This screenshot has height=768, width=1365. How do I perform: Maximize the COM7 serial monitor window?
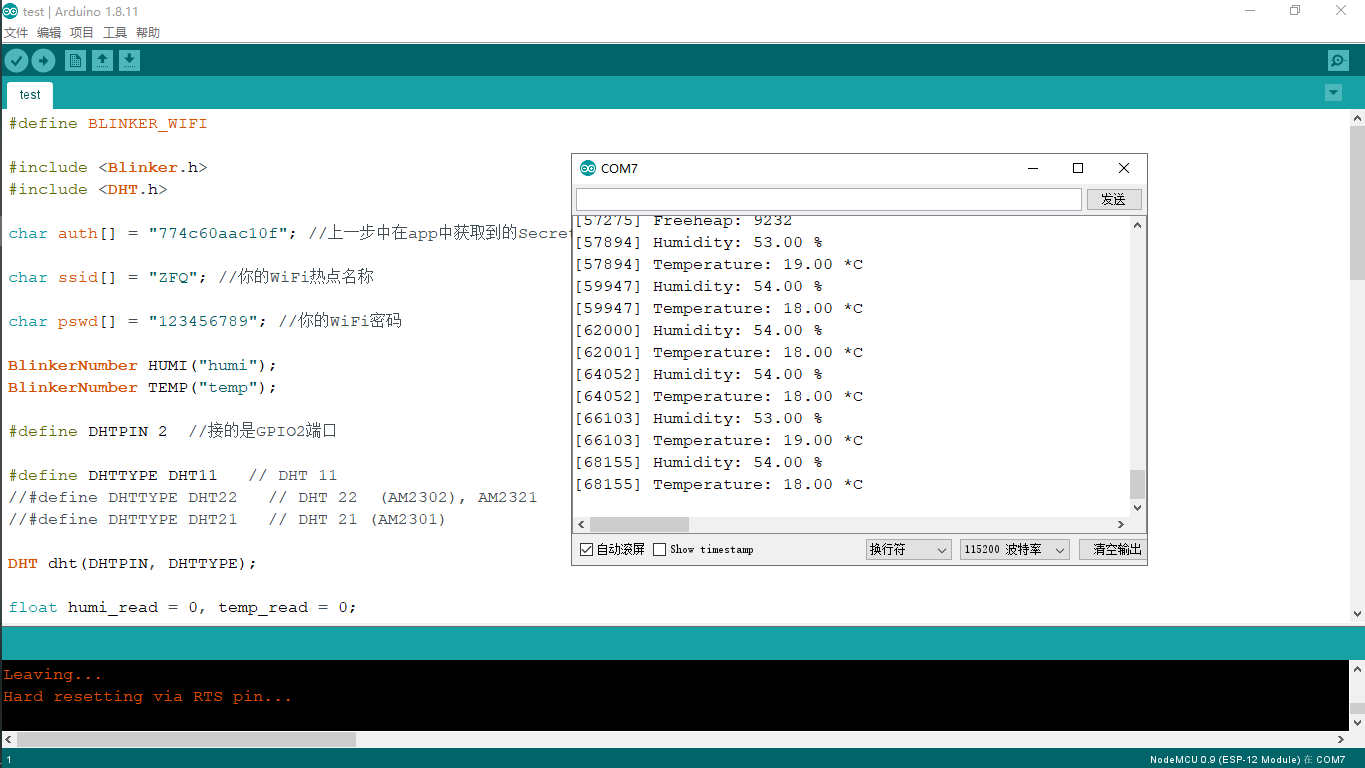[x=1078, y=168]
